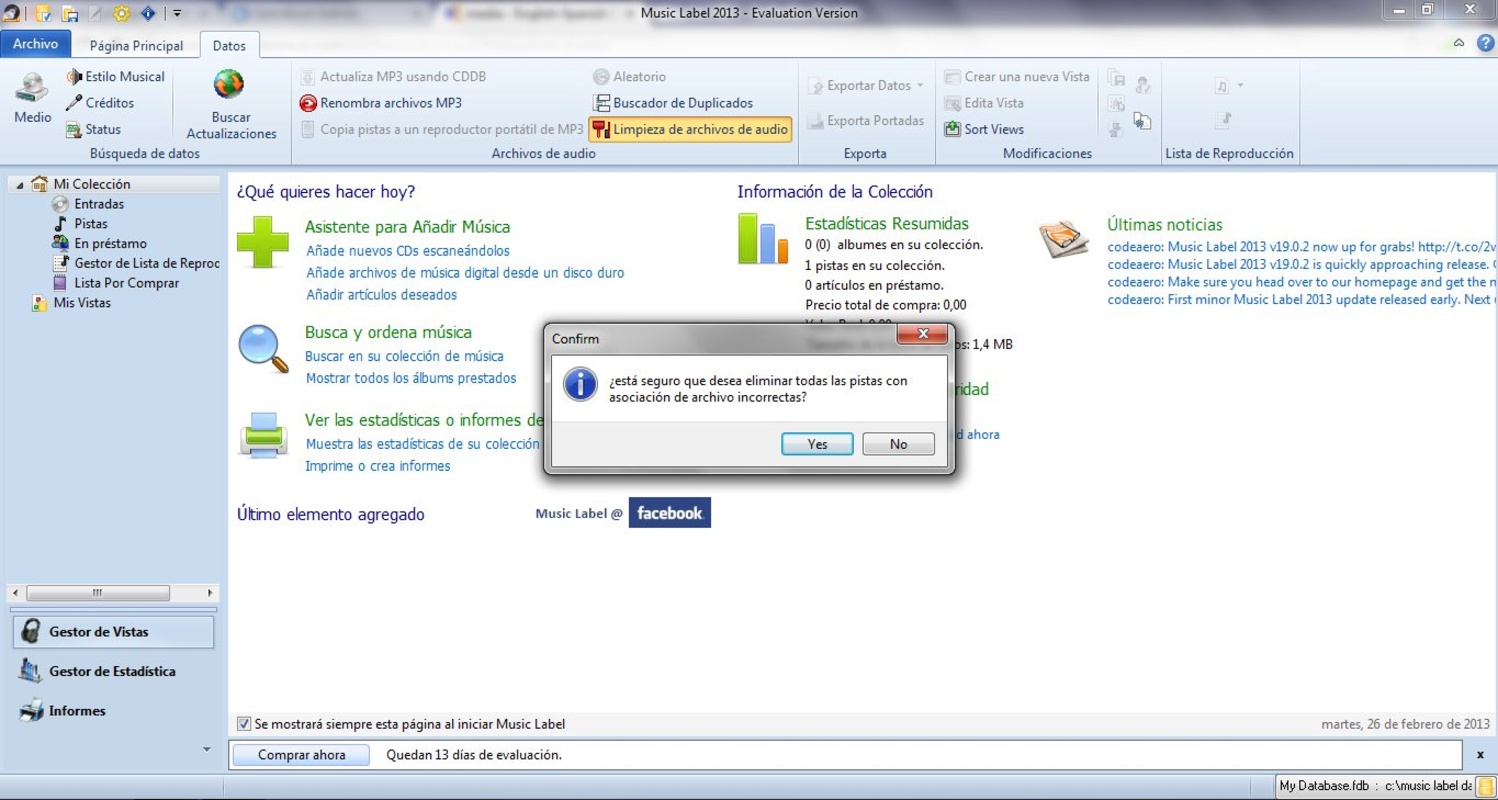This screenshot has width=1498, height=800.
Task: Dismiss the evaluation bar with x
Action: pos(1480,755)
